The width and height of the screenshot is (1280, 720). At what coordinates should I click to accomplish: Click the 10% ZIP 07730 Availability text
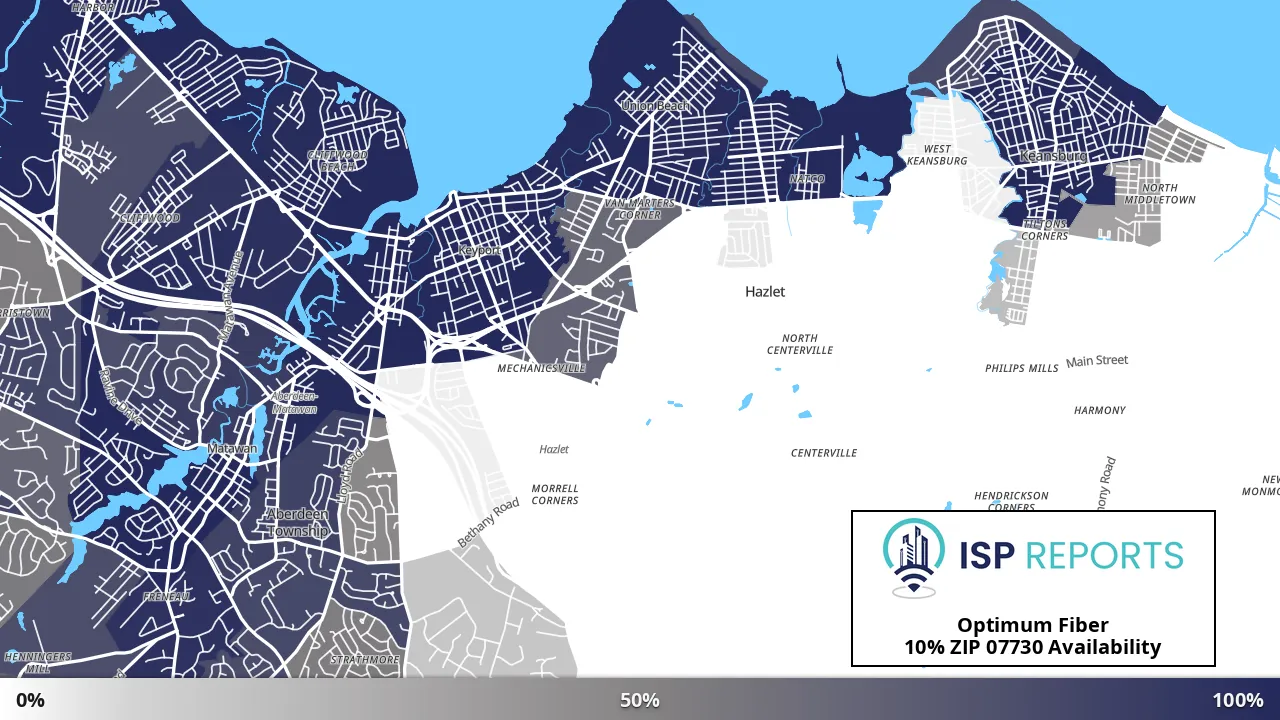click(1033, 647)
